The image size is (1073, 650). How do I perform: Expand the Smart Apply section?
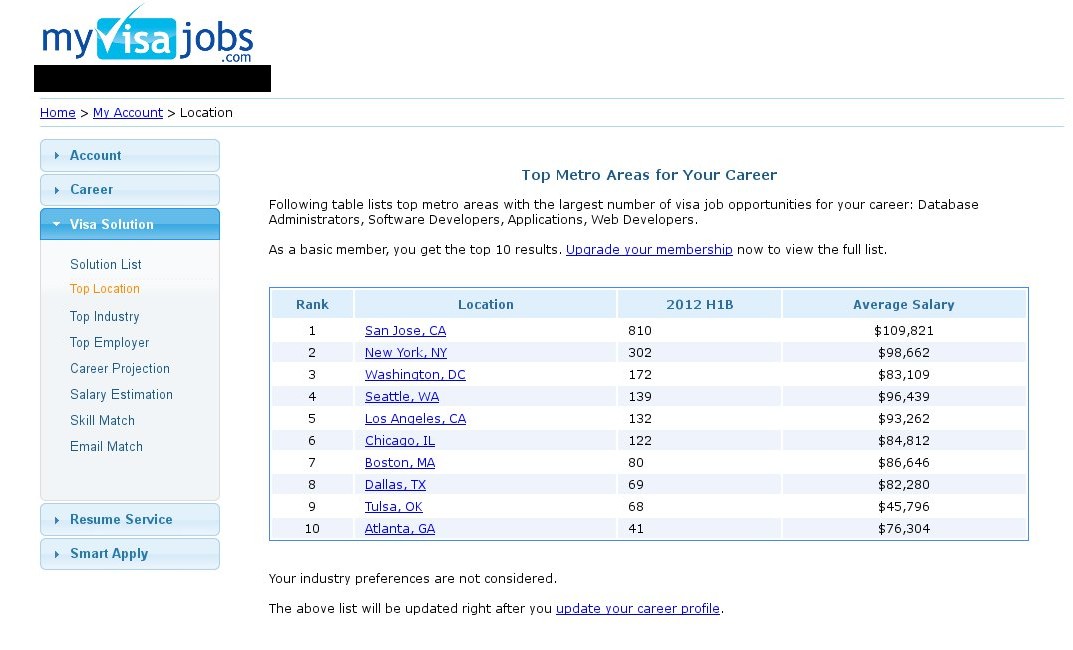pyautogui.click(x=129, y=554)
